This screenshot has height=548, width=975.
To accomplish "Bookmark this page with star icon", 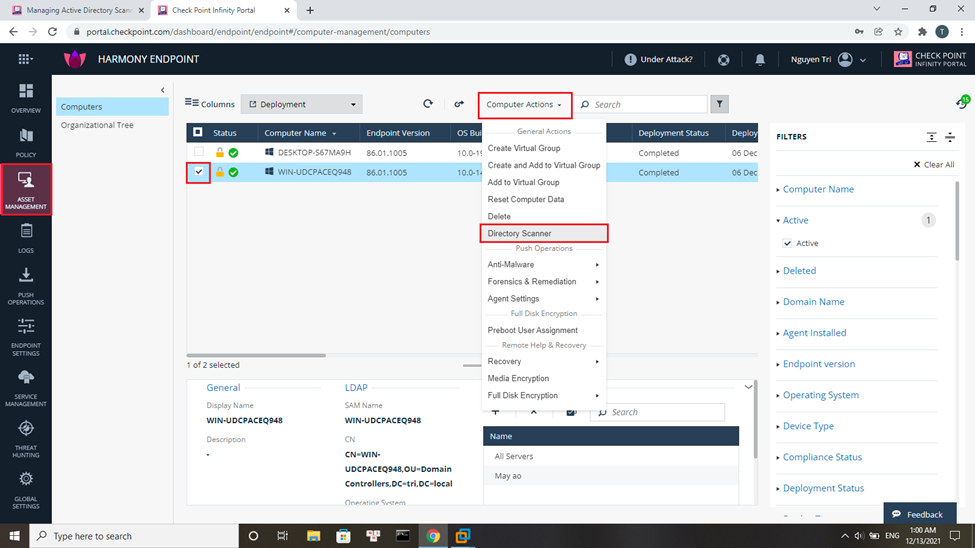I will point(898,32).
